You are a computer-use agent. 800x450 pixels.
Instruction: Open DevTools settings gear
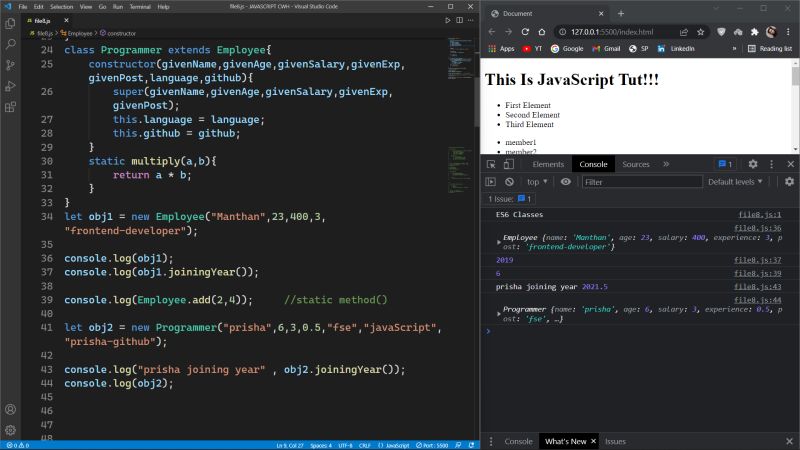[753, 164]
